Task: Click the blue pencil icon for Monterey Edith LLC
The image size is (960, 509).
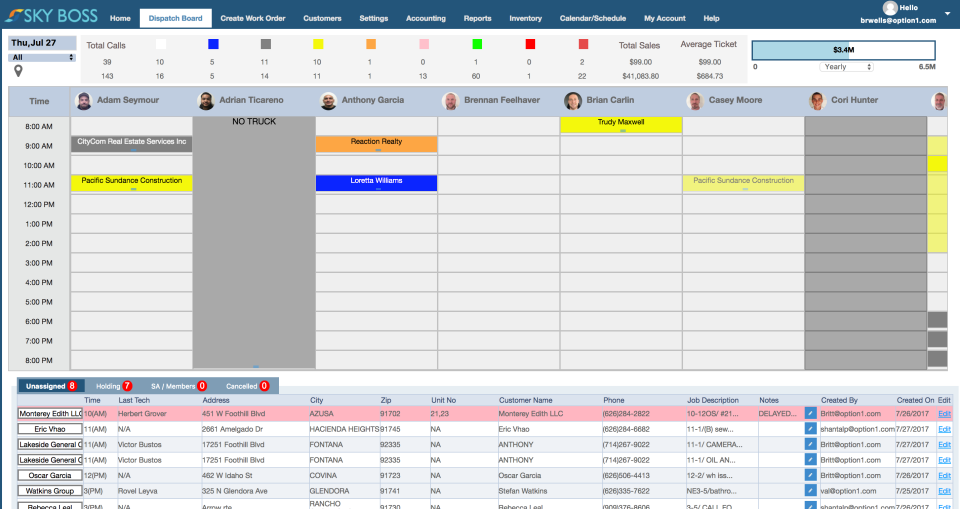Action: [x=811, y=413]
